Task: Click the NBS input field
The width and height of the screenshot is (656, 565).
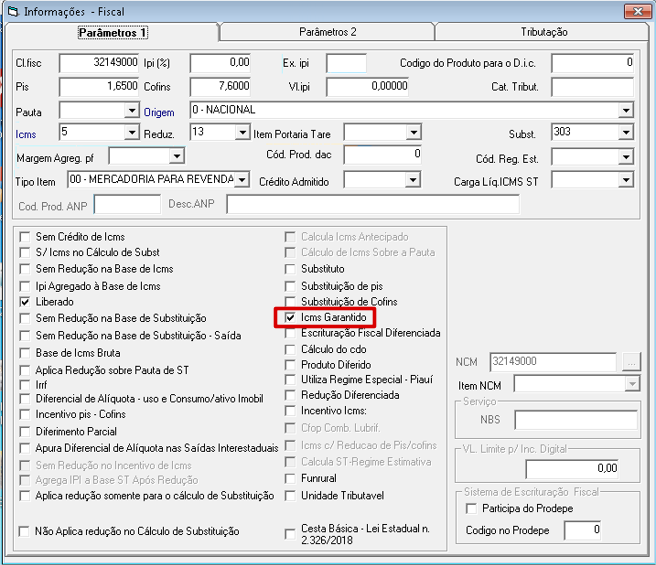Action: [576, 420]
